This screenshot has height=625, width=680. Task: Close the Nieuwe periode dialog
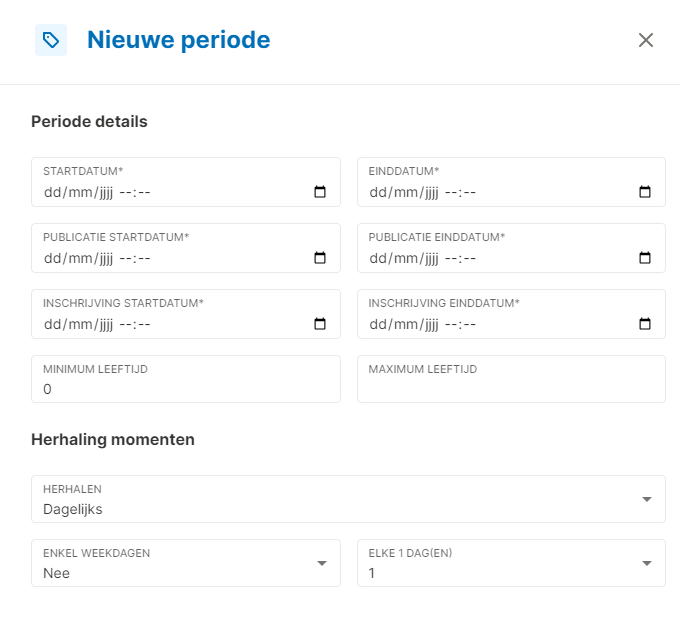pos(646,40)
